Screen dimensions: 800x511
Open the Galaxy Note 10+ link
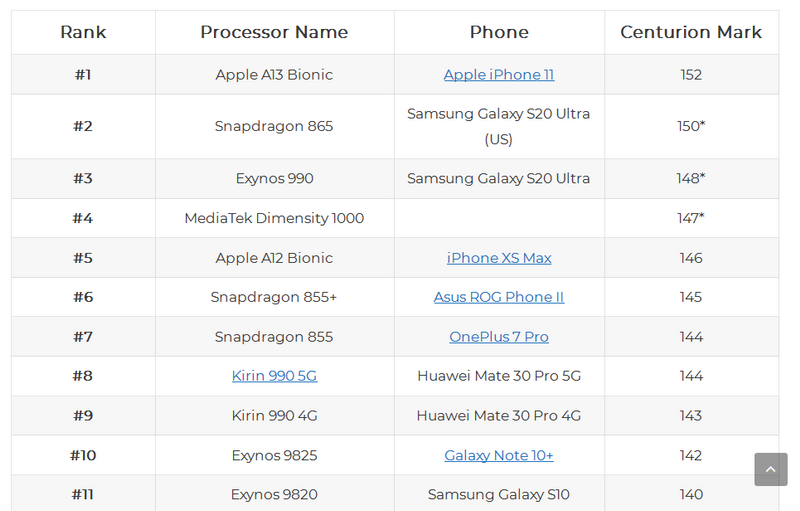[x=499, y=455]
